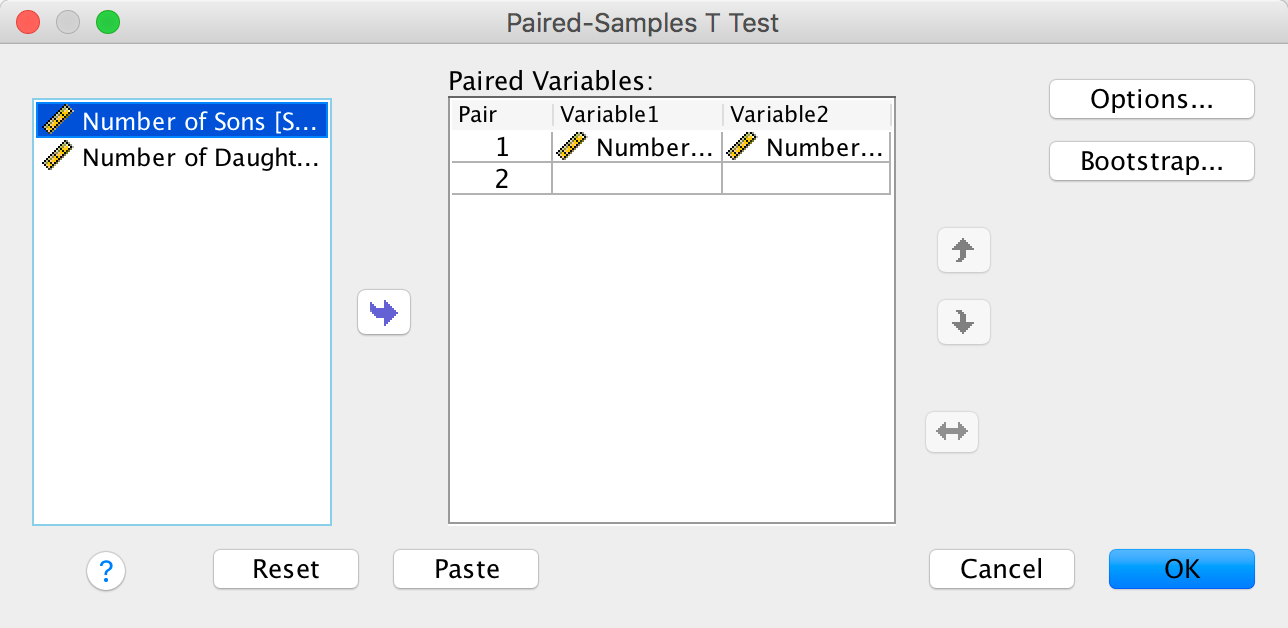Click the blue transfer arrow button
The image size is (1288, 628).
(x=384, y=313)
